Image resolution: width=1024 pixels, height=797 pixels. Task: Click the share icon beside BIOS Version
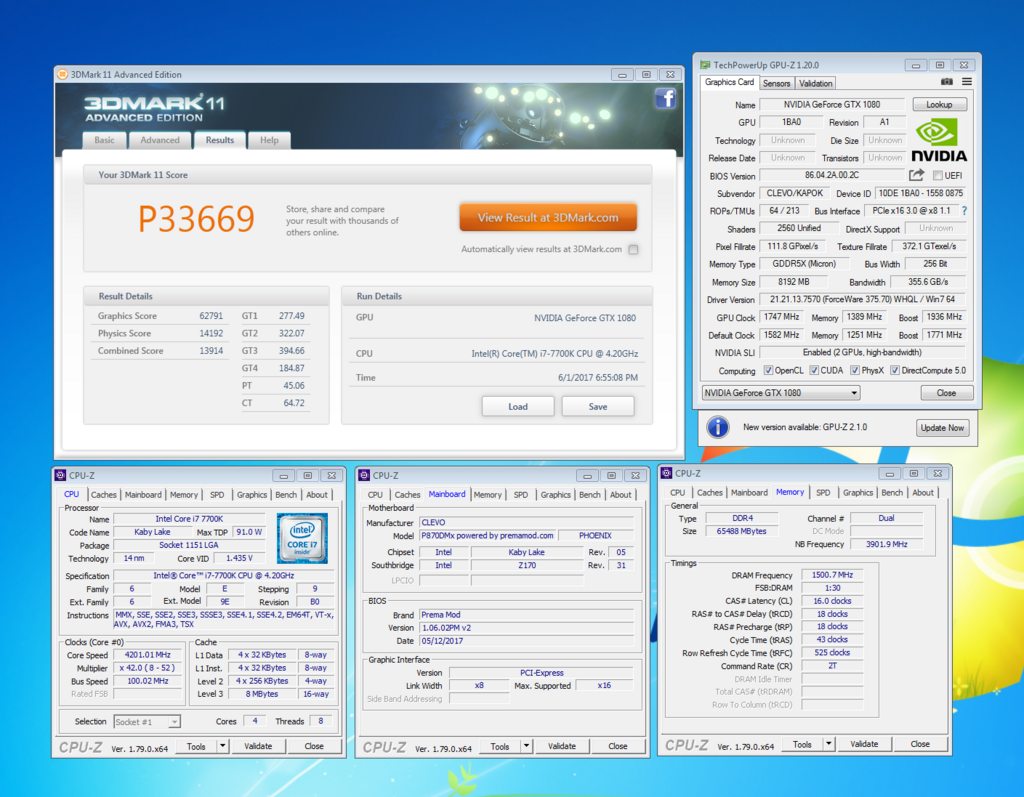point(917,176)
